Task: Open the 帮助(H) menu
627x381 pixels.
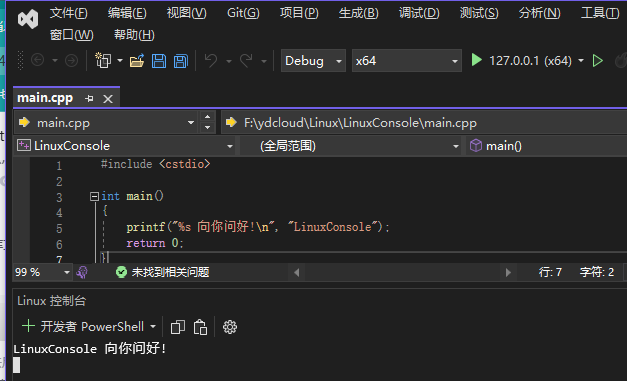Action: [134, 35]
